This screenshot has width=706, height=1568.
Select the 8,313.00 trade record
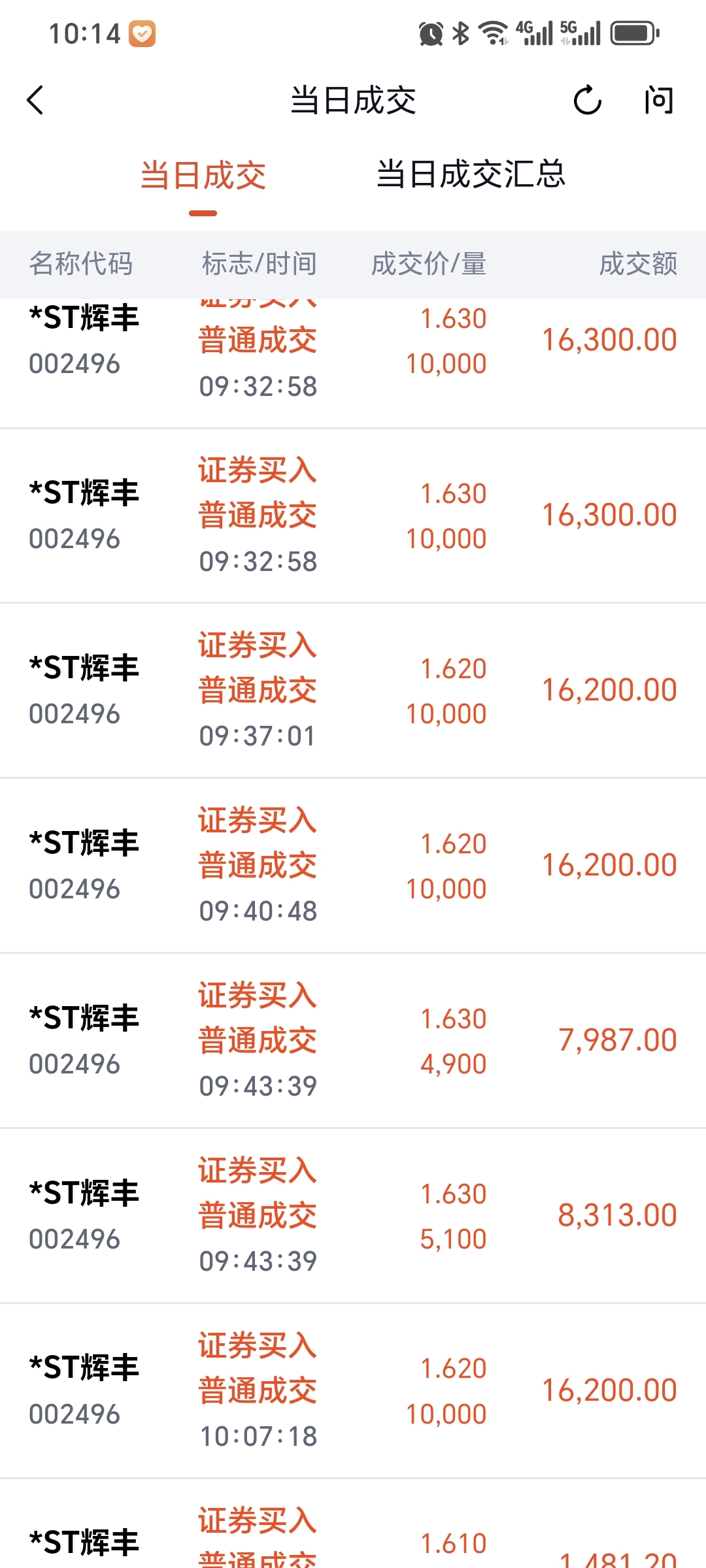[353, 1216]
